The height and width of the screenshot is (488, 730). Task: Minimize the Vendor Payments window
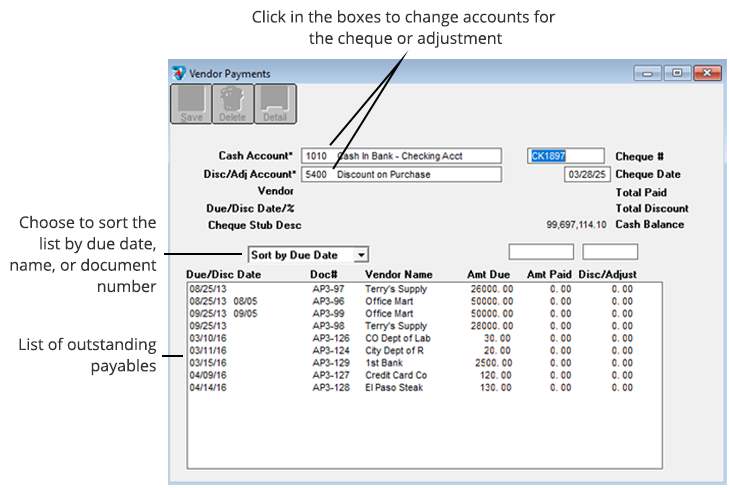coord(650,73)
